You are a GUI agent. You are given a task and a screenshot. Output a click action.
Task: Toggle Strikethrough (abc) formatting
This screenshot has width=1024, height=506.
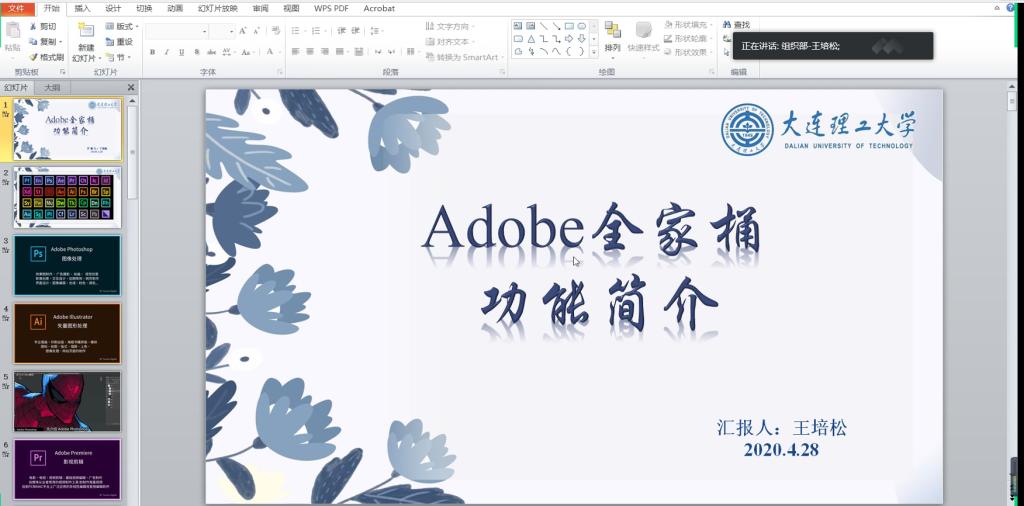(212, 52)
